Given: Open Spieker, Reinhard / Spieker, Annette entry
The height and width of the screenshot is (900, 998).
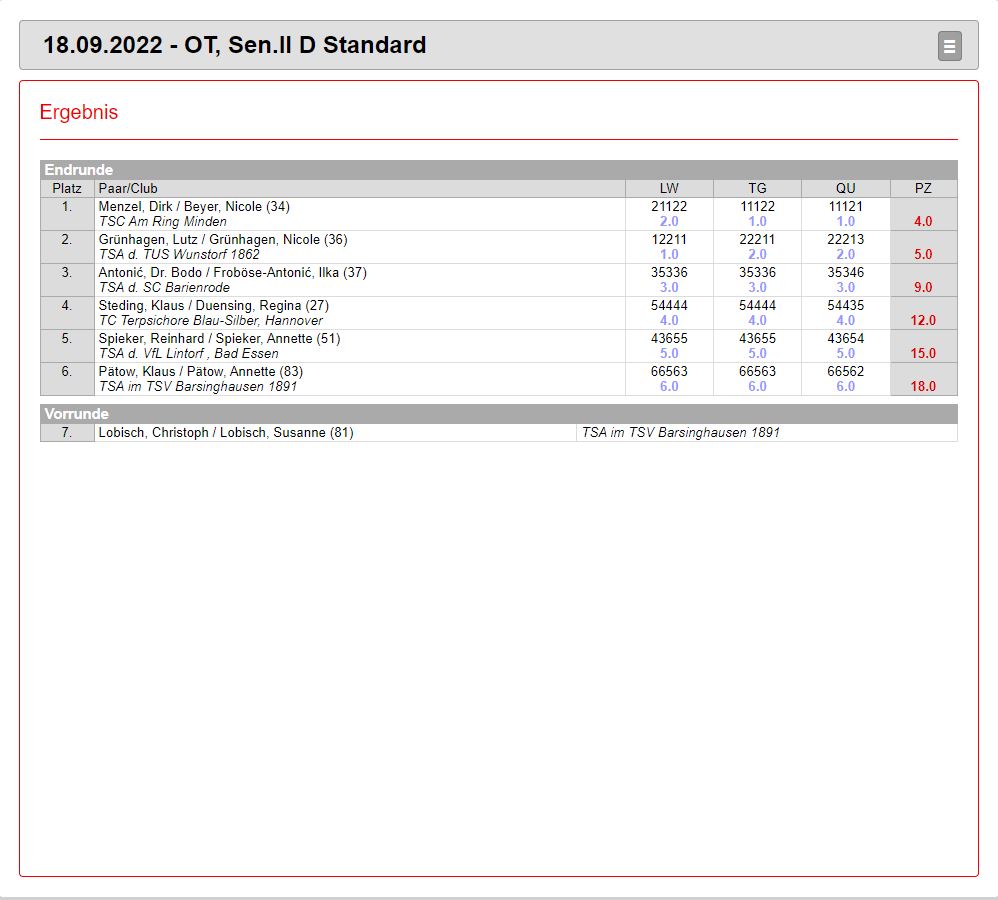Looking at the screenshot, I should tap(219, 339).
